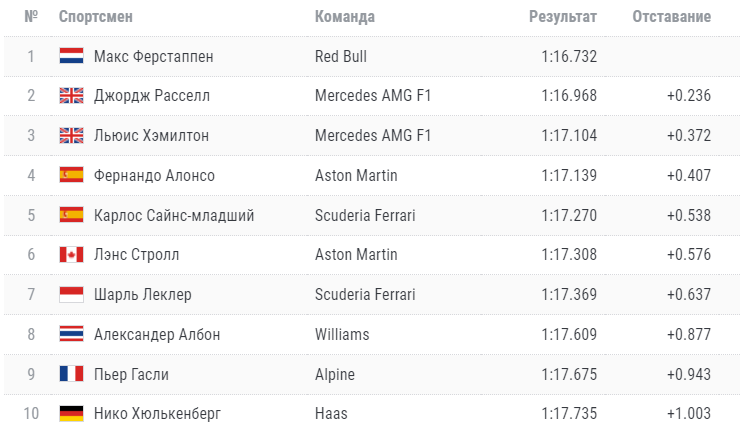Image resolution: width=740 pixels, height=433 pixels.
Task: Open Макс Ферстаппен driver name
Action: tap(154, 56)
